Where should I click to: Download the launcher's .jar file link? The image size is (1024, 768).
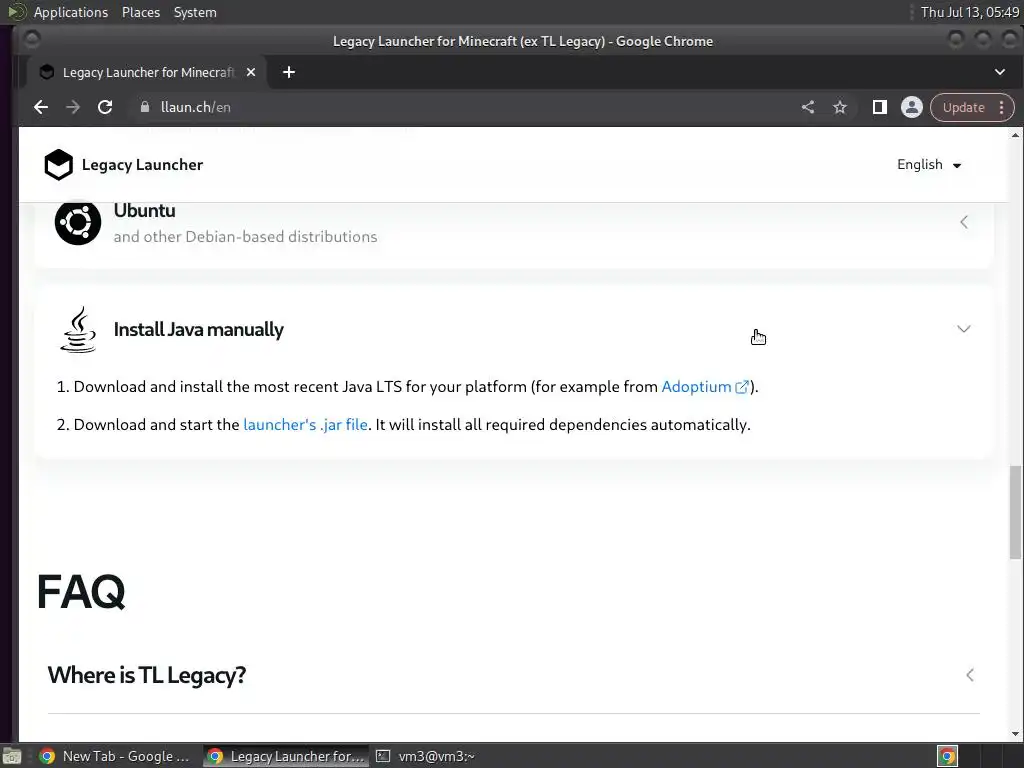point(305,424)
